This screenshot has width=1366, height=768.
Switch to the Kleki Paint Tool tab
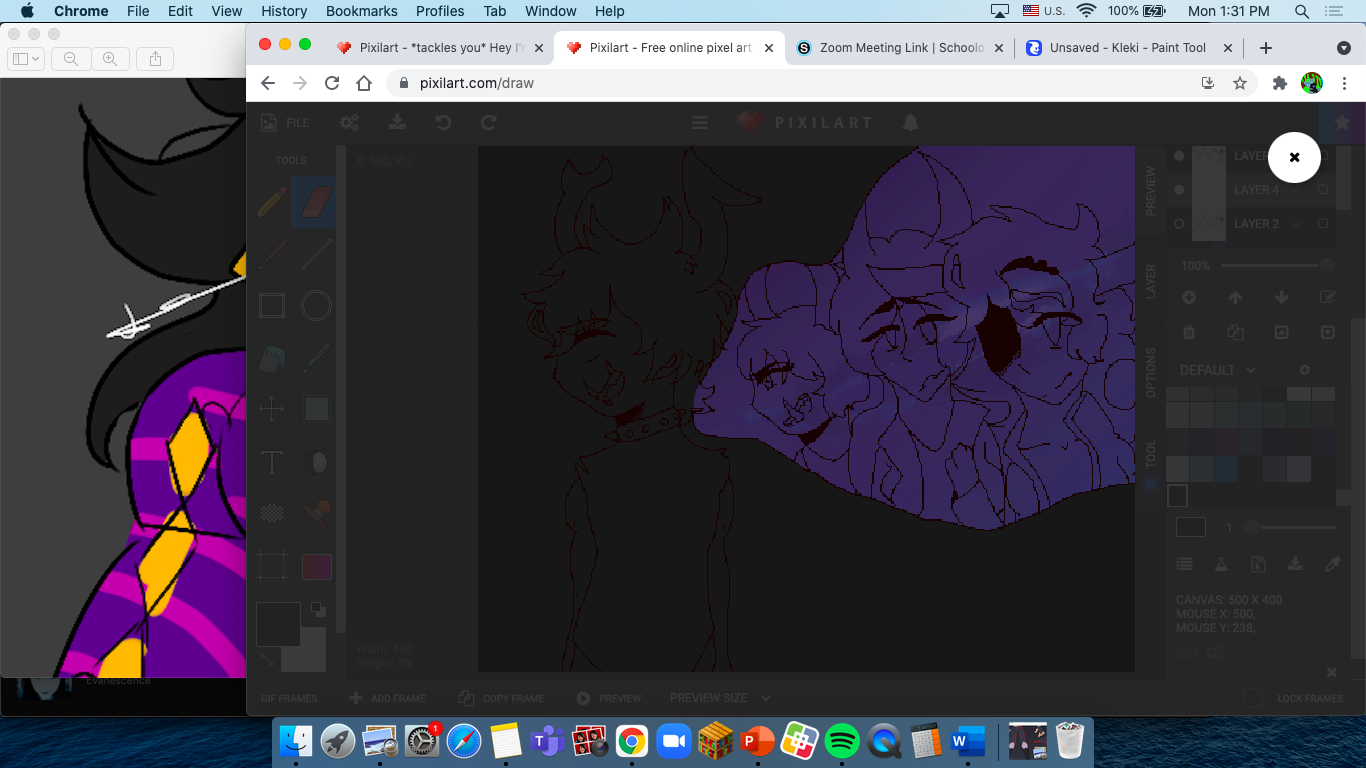1128,46
